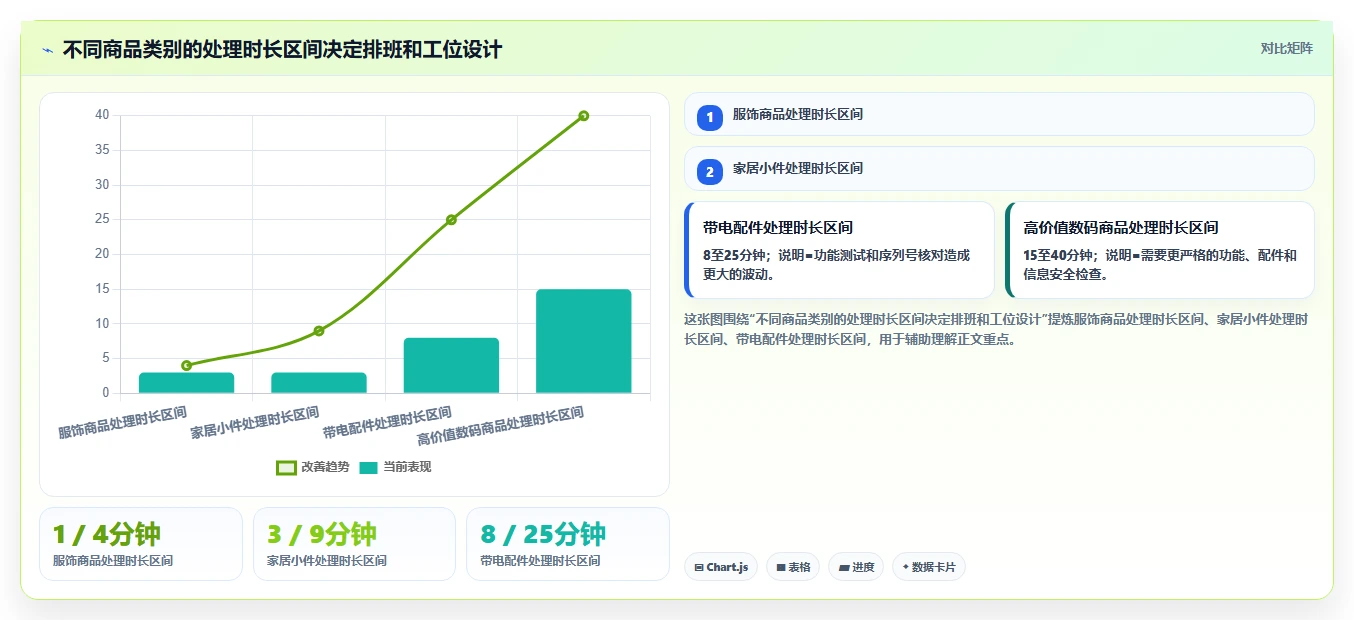This screenshot has width=1354, height=620.
Task: Click the 3 / 9分钟 stat card
Action: [354, 544]
